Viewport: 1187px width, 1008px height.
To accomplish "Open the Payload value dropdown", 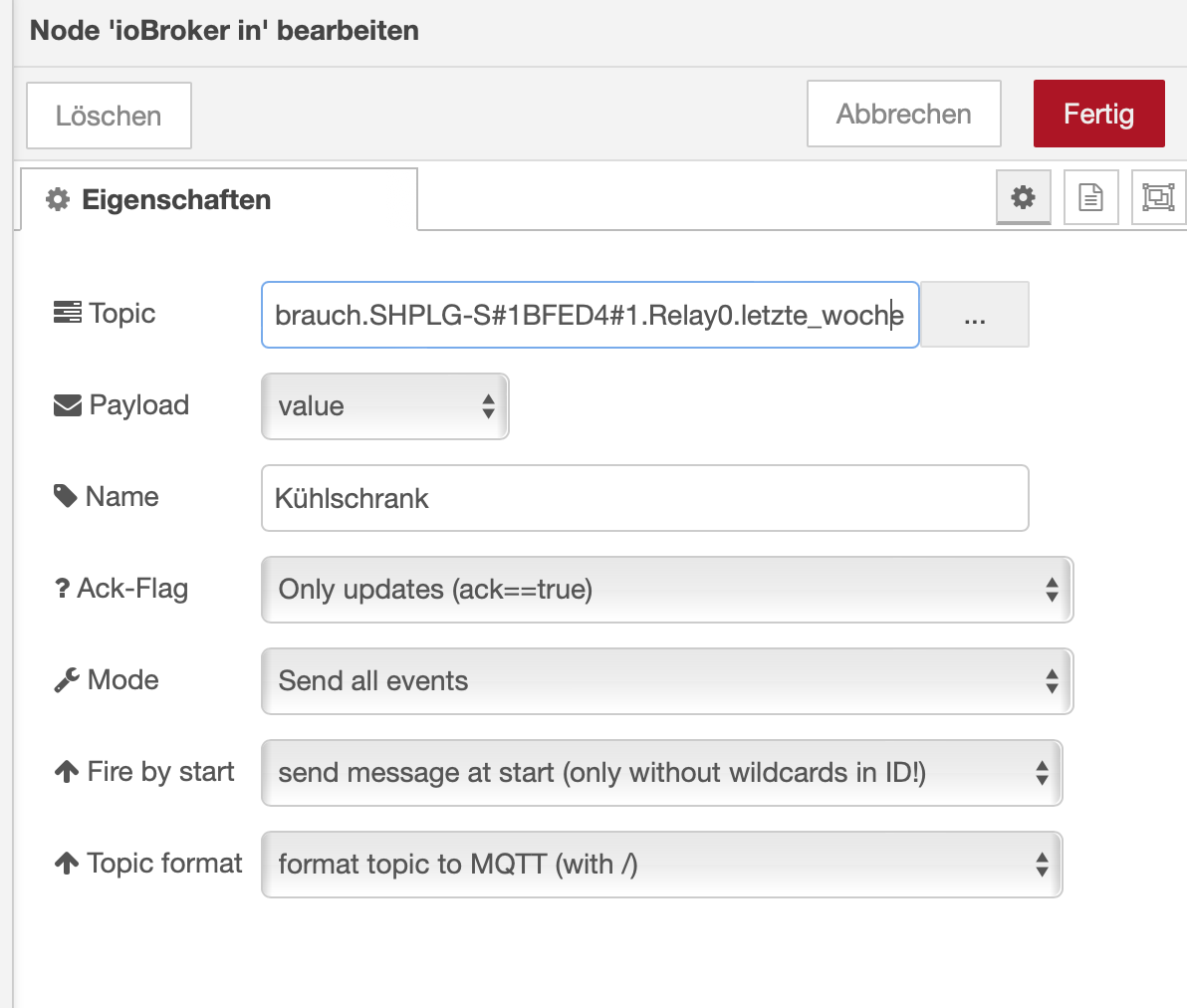I will click(384, 406).
